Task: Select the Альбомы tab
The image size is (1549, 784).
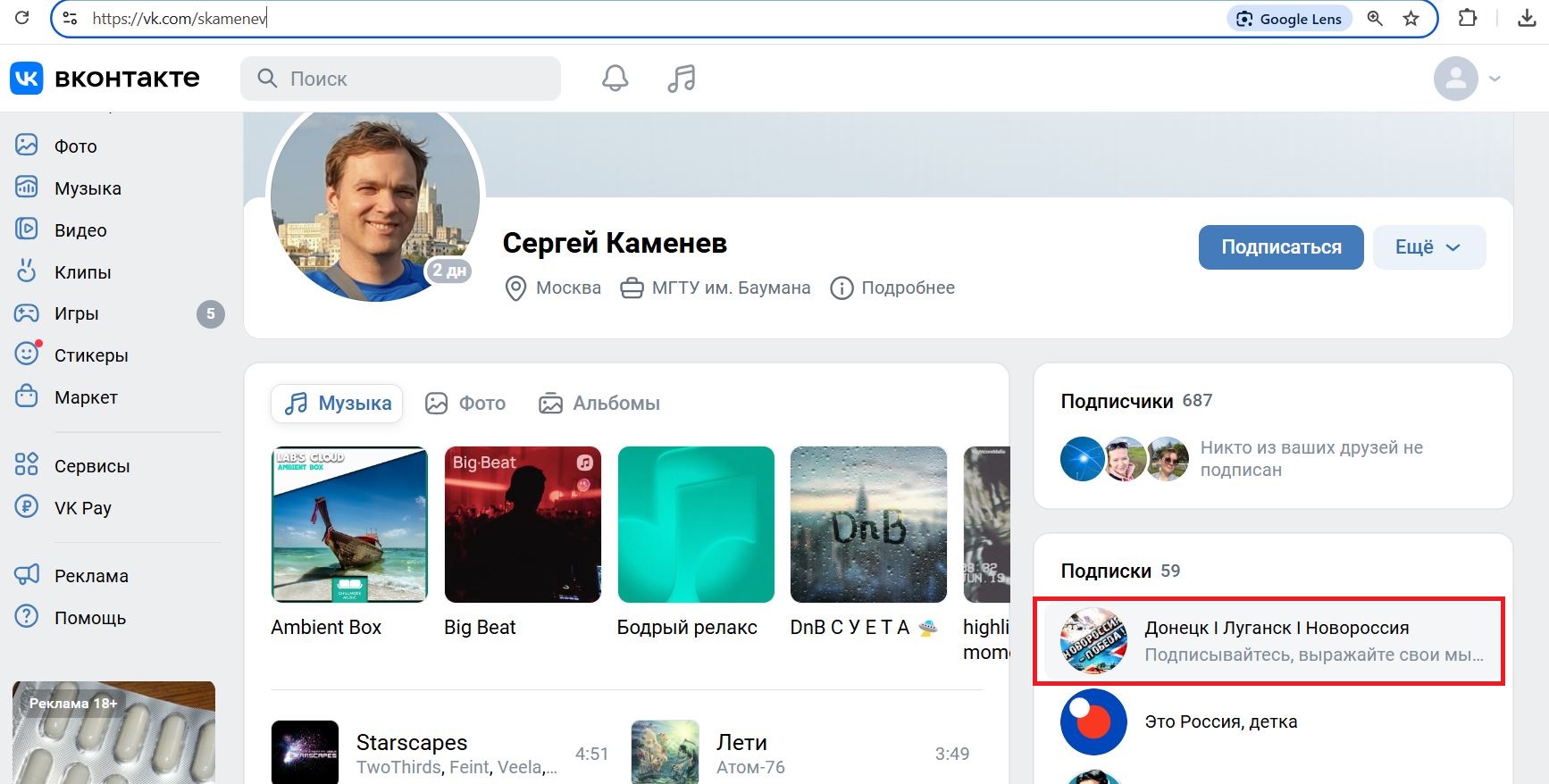Action: 599,404
